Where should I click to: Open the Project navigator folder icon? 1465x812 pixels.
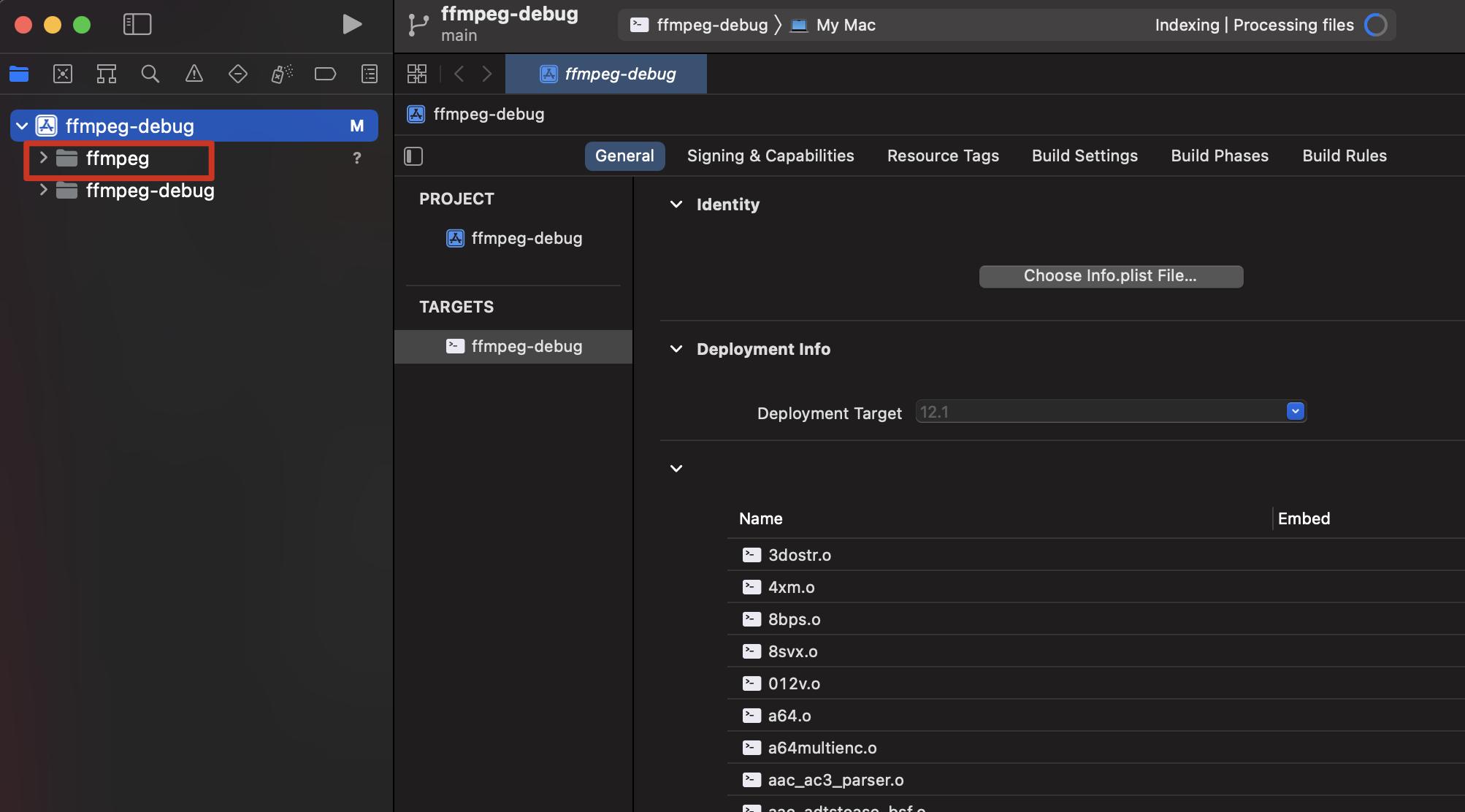click(19, 74)
